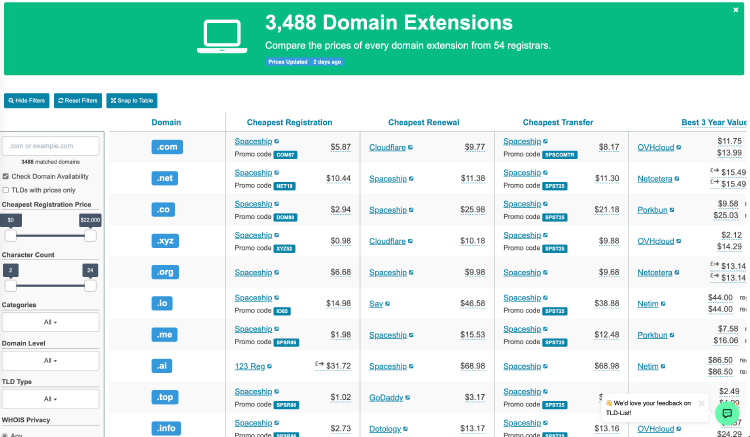
Task: Open the .me domain badge
Action: coord(165,335)
